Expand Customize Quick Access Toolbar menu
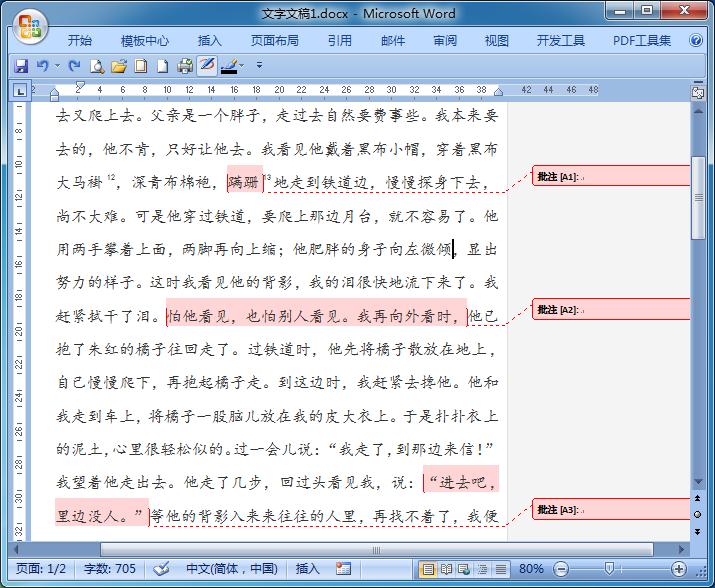The height and width of the screenshot is (588, 715). click(x=259, y=65)
